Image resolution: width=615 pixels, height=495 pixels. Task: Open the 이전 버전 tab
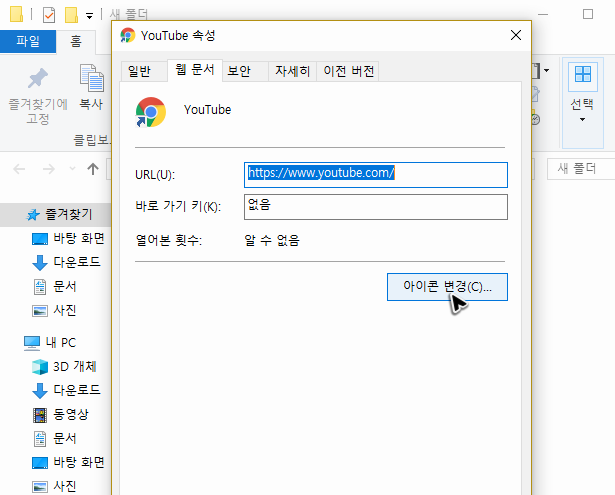tap(348, 71)
